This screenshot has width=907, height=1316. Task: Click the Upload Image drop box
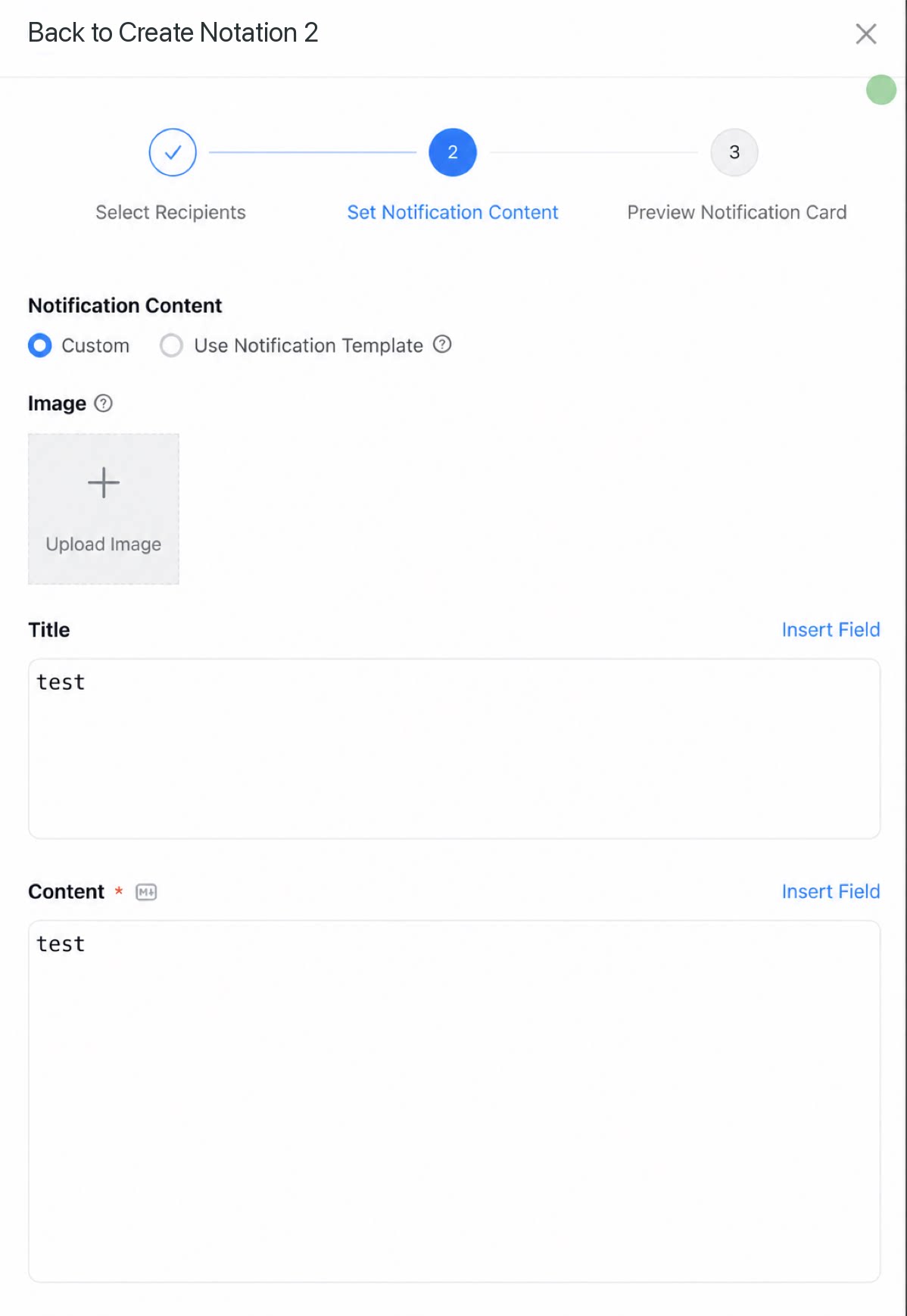(104, 509)
